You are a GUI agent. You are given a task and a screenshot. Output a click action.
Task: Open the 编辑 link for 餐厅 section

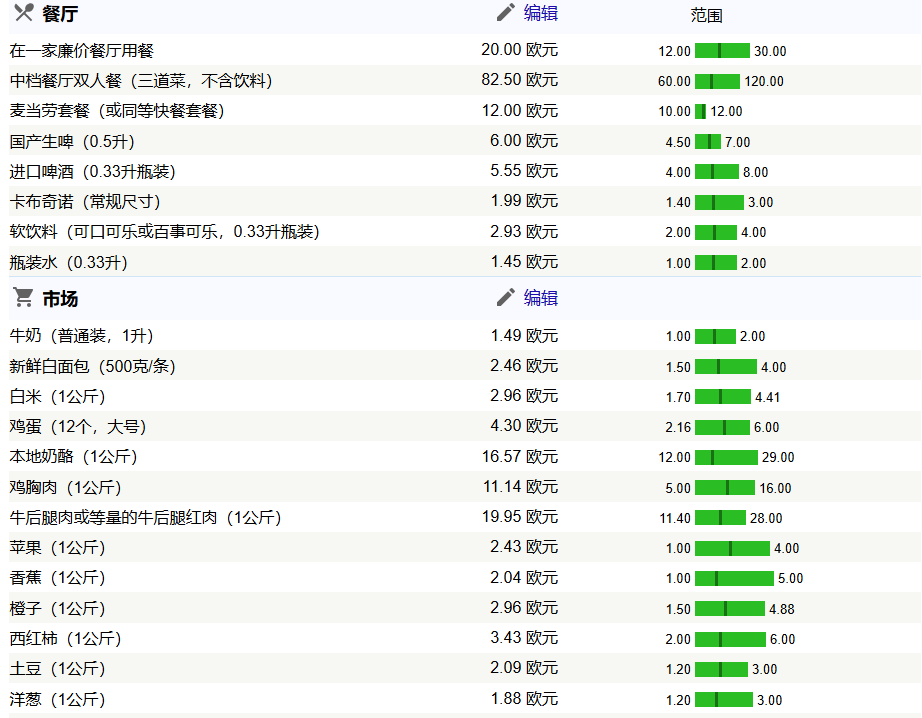point(541,13)
